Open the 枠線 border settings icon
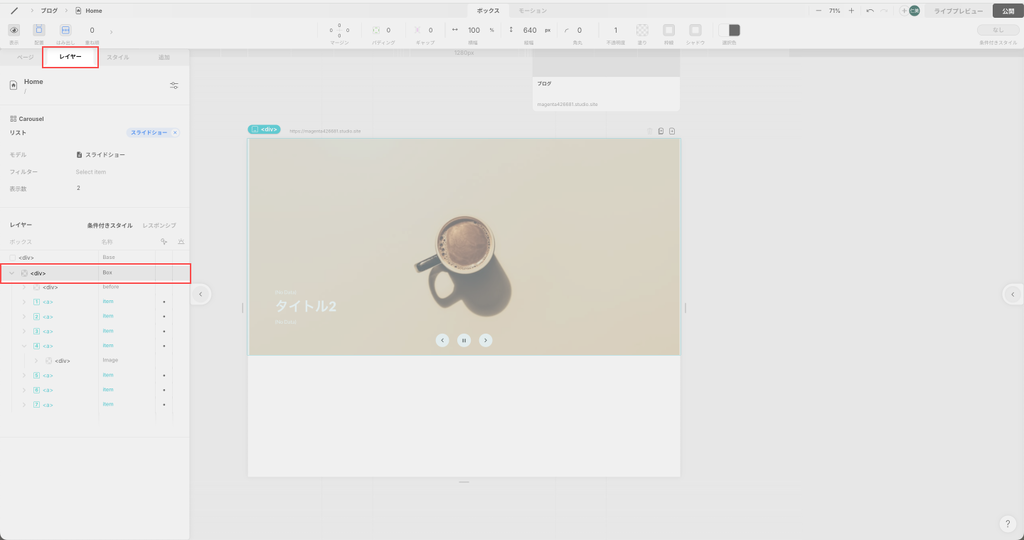 (x=669, y=30)
